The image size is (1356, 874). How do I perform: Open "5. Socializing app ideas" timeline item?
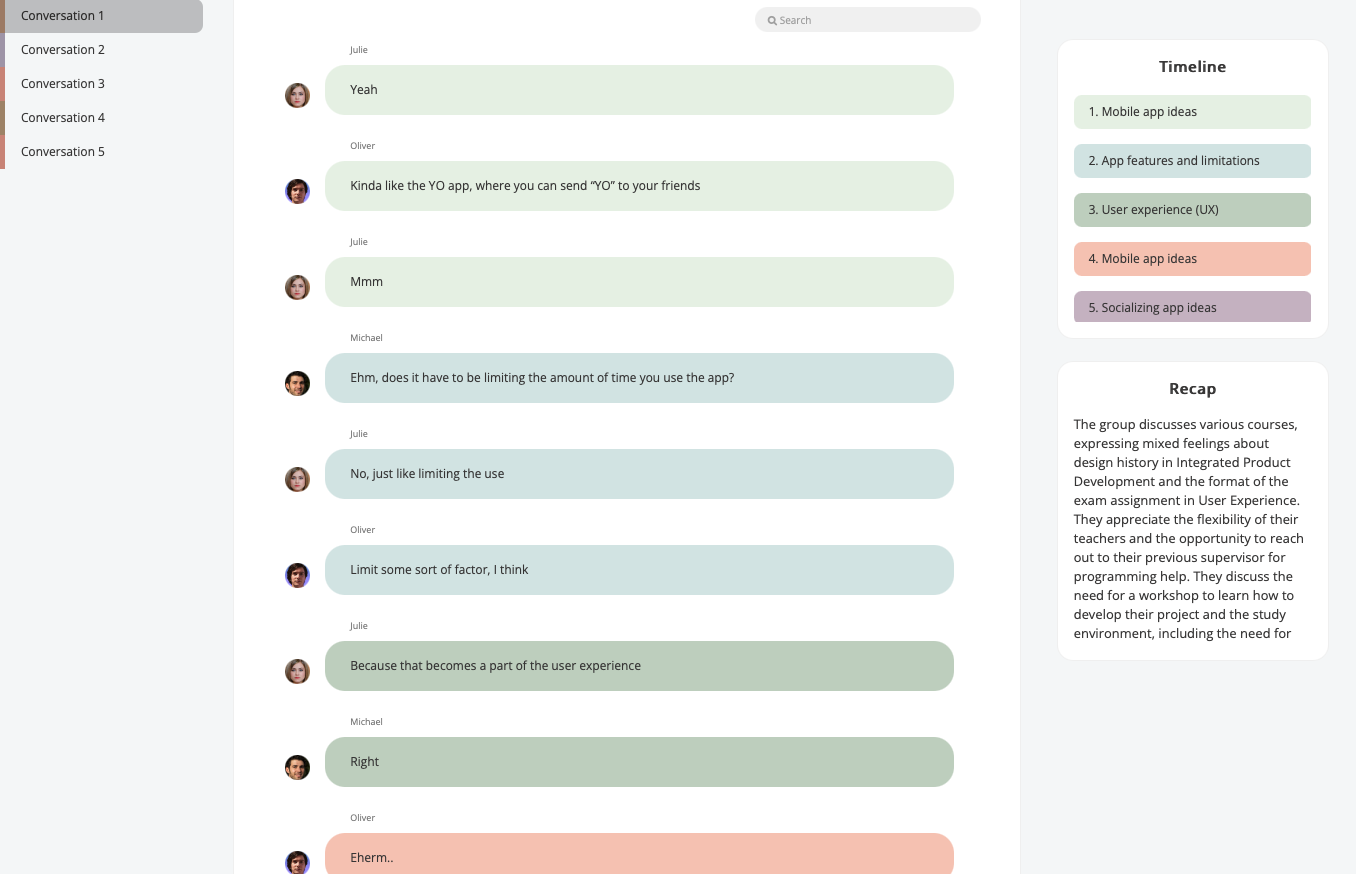pyautogui.click(x=1192, y=307)
